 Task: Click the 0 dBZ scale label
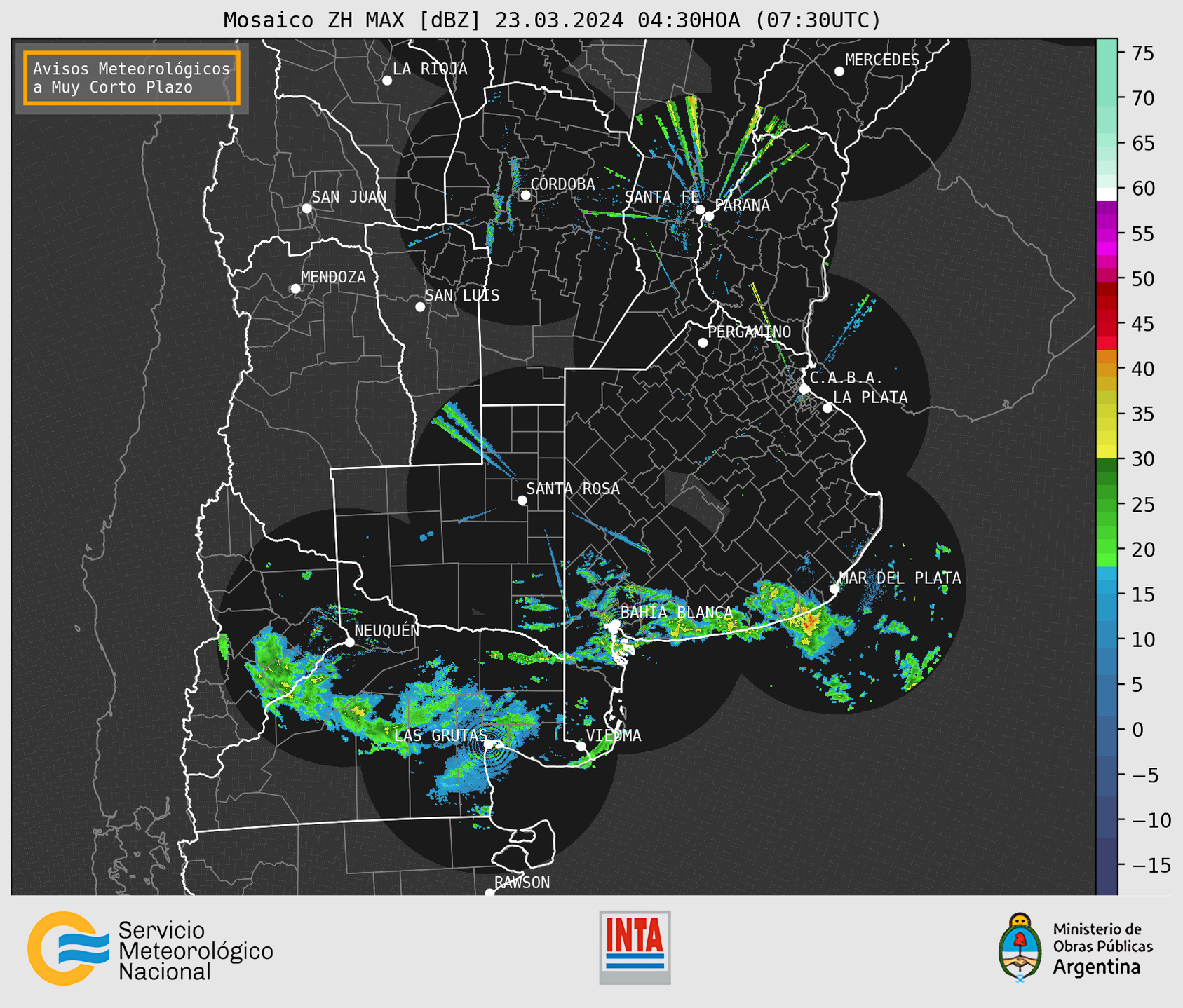[1137, 730]
